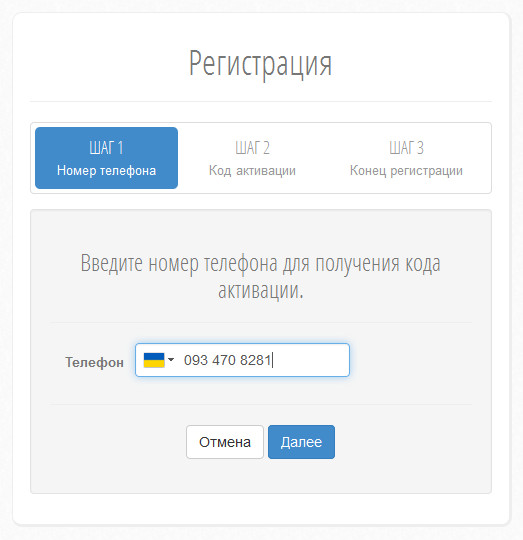Focus the phone number input field
Screen dimensions: 523x540
[x=242, y=360]
